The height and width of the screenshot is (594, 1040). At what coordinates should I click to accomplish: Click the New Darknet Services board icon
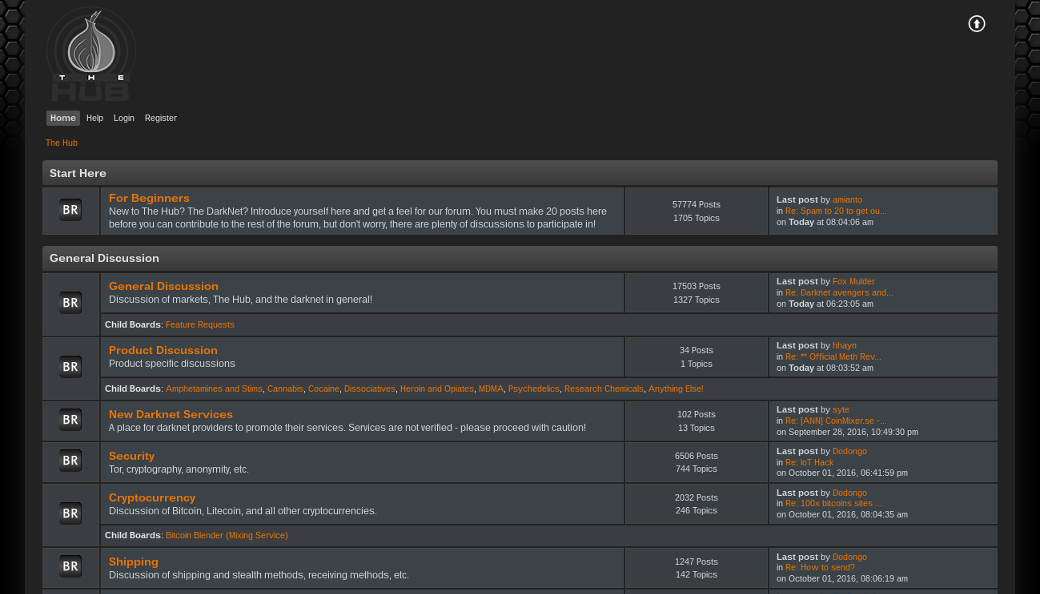coord(70,420)
